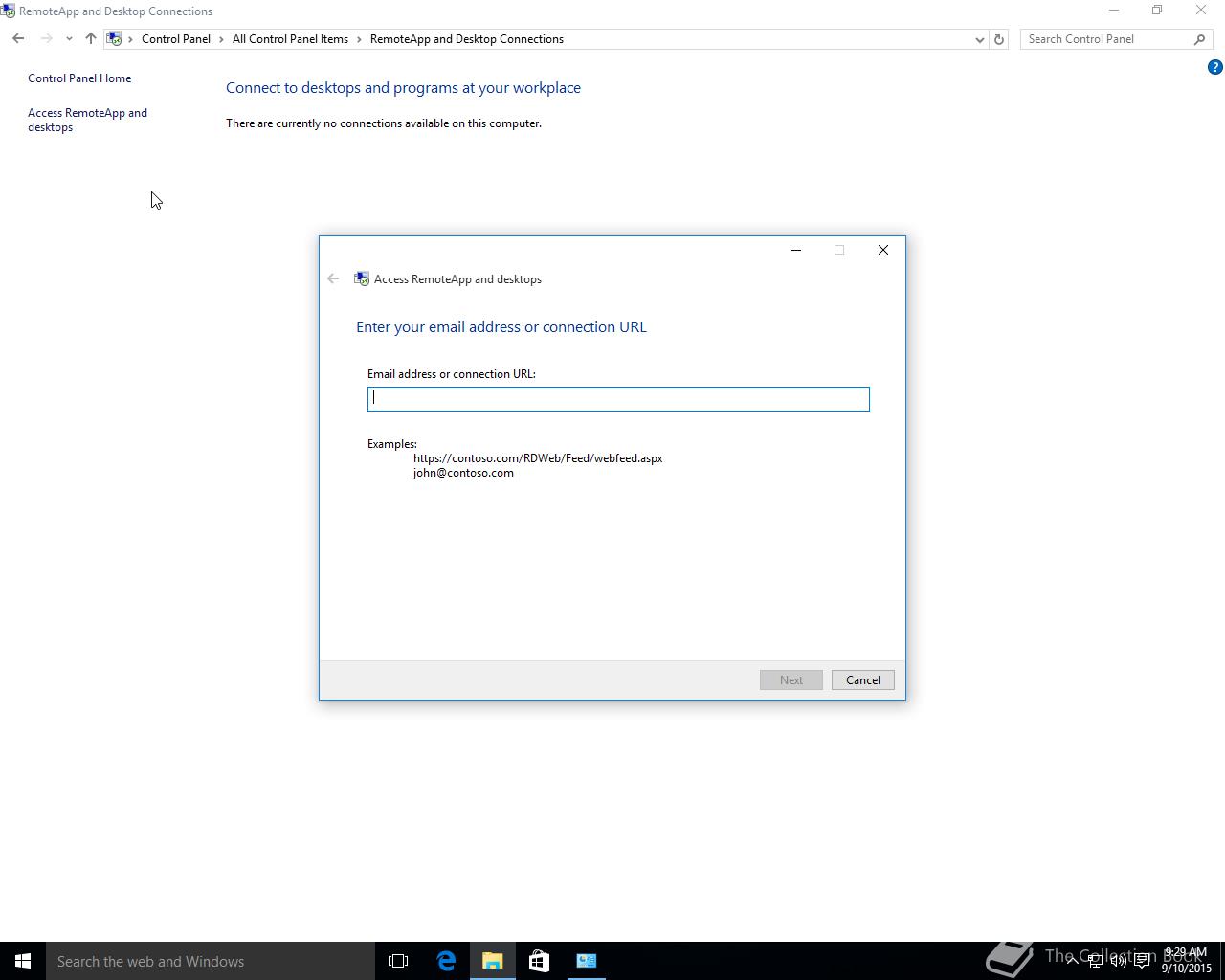Viewport: 1225px width, 980px height.
Task: Click the Enter your email address heading
Action: [x=501, y=327]
